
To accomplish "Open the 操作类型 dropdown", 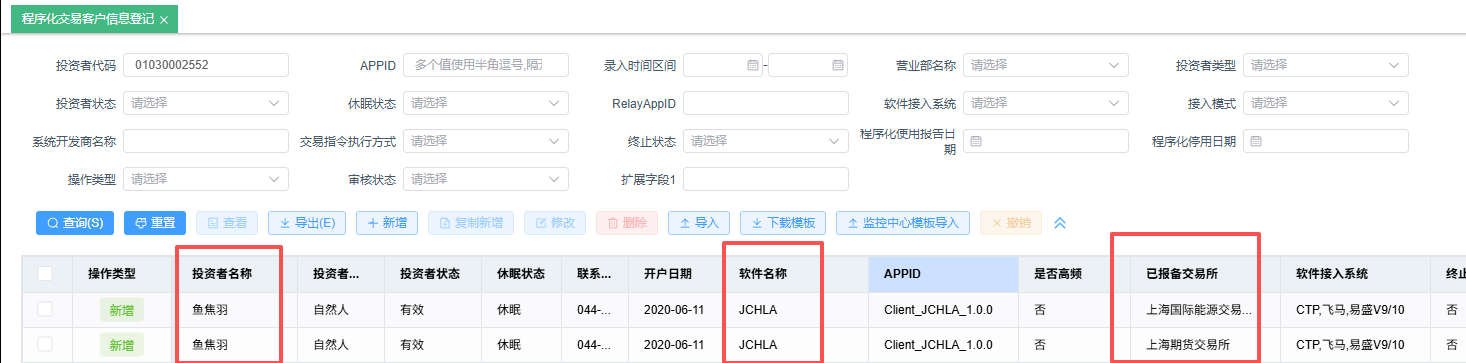I will click(206, 179).
